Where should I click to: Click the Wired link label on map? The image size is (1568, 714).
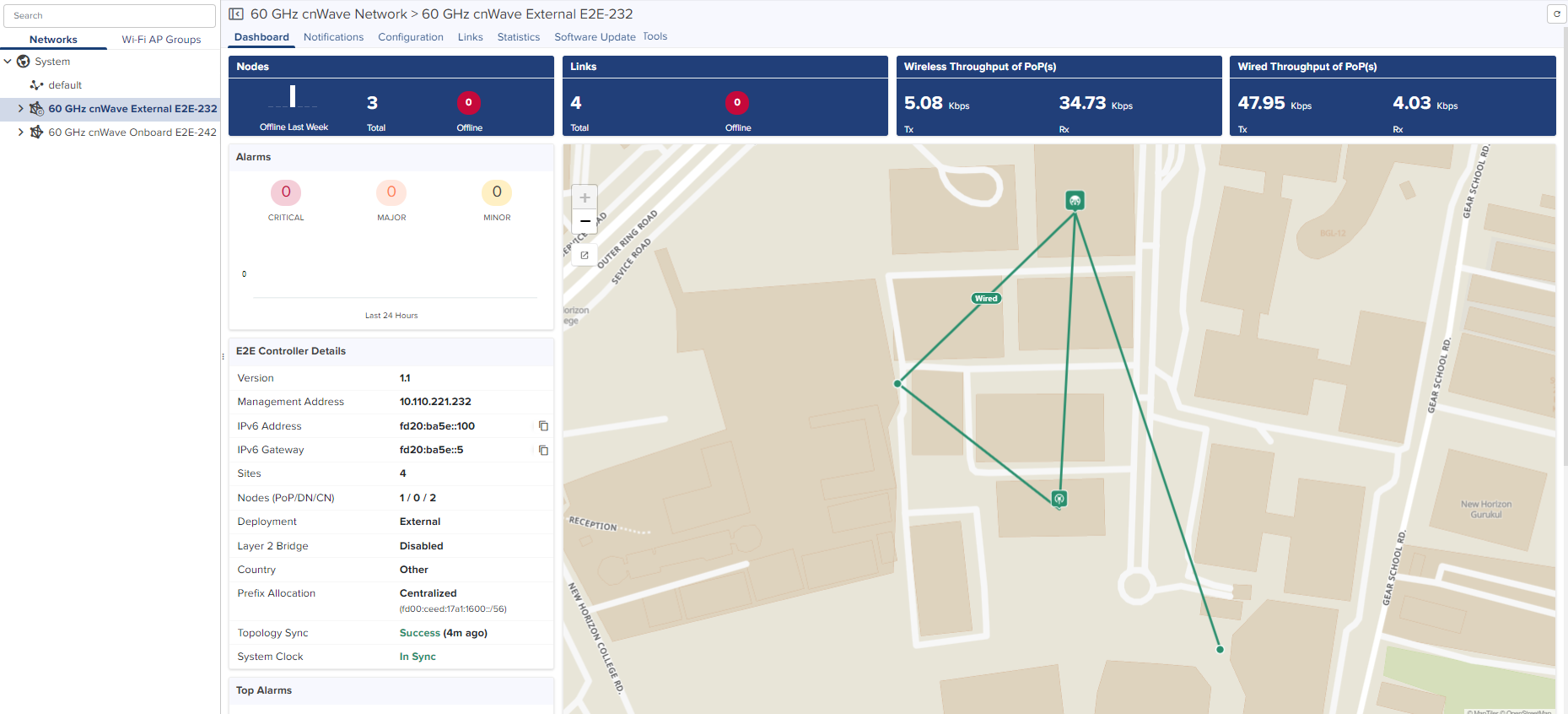click(x=986, y=298)
